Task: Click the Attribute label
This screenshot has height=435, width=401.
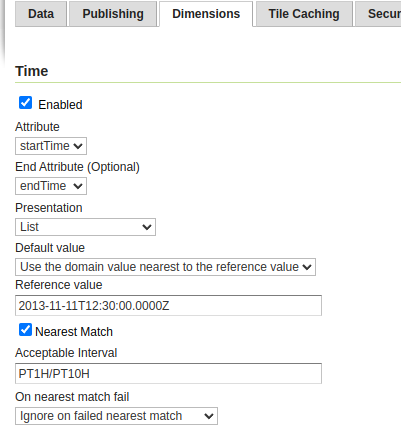Action: [37, 127]
